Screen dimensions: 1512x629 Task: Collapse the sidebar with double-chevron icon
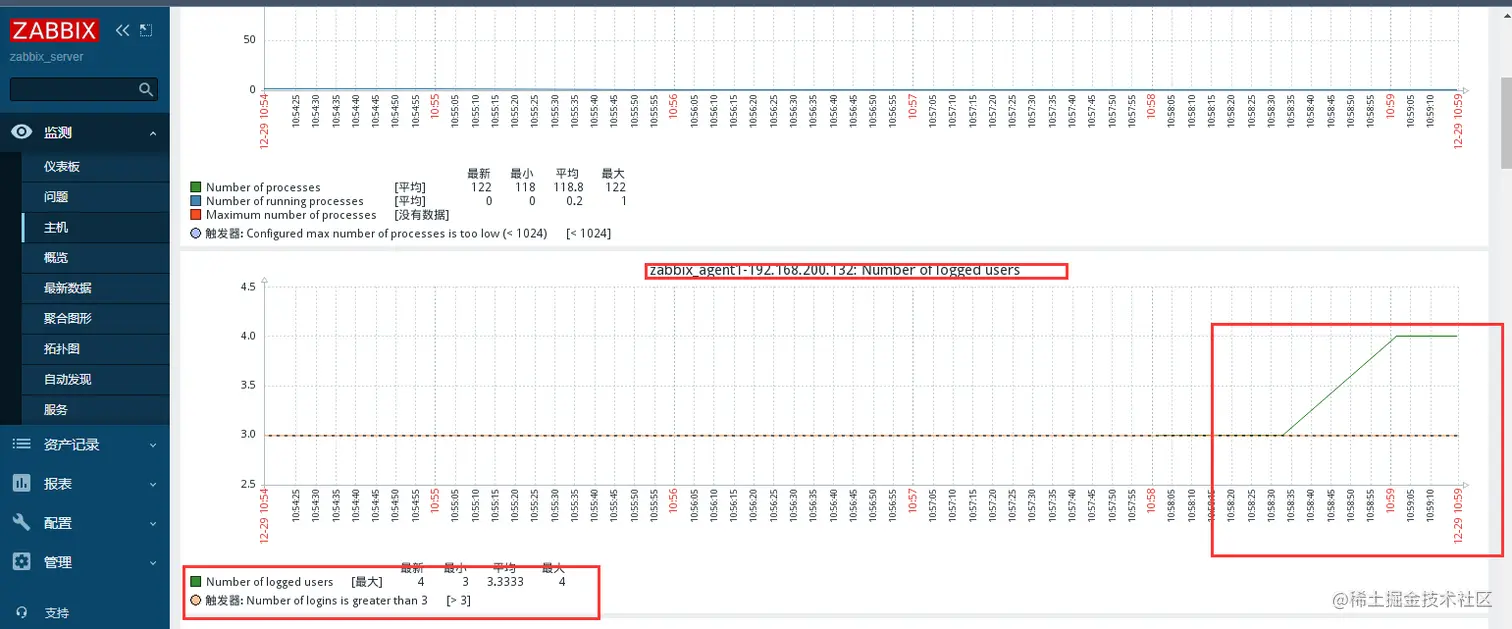123,30
